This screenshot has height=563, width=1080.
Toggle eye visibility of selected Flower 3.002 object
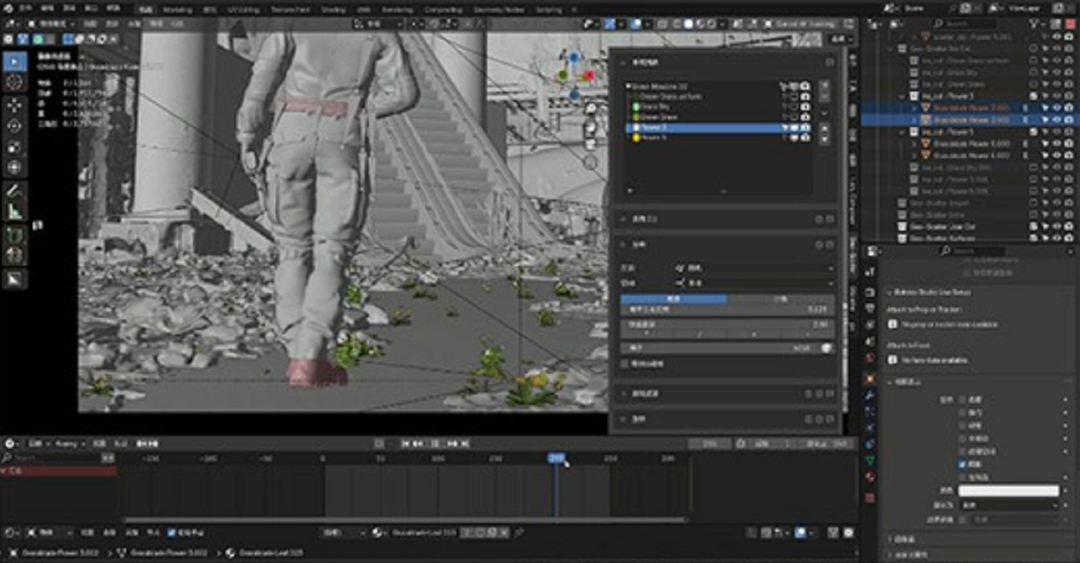point(1057,119)
